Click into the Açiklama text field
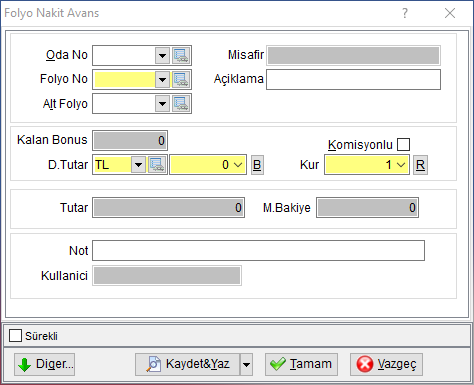 click(x=353, y=80)
